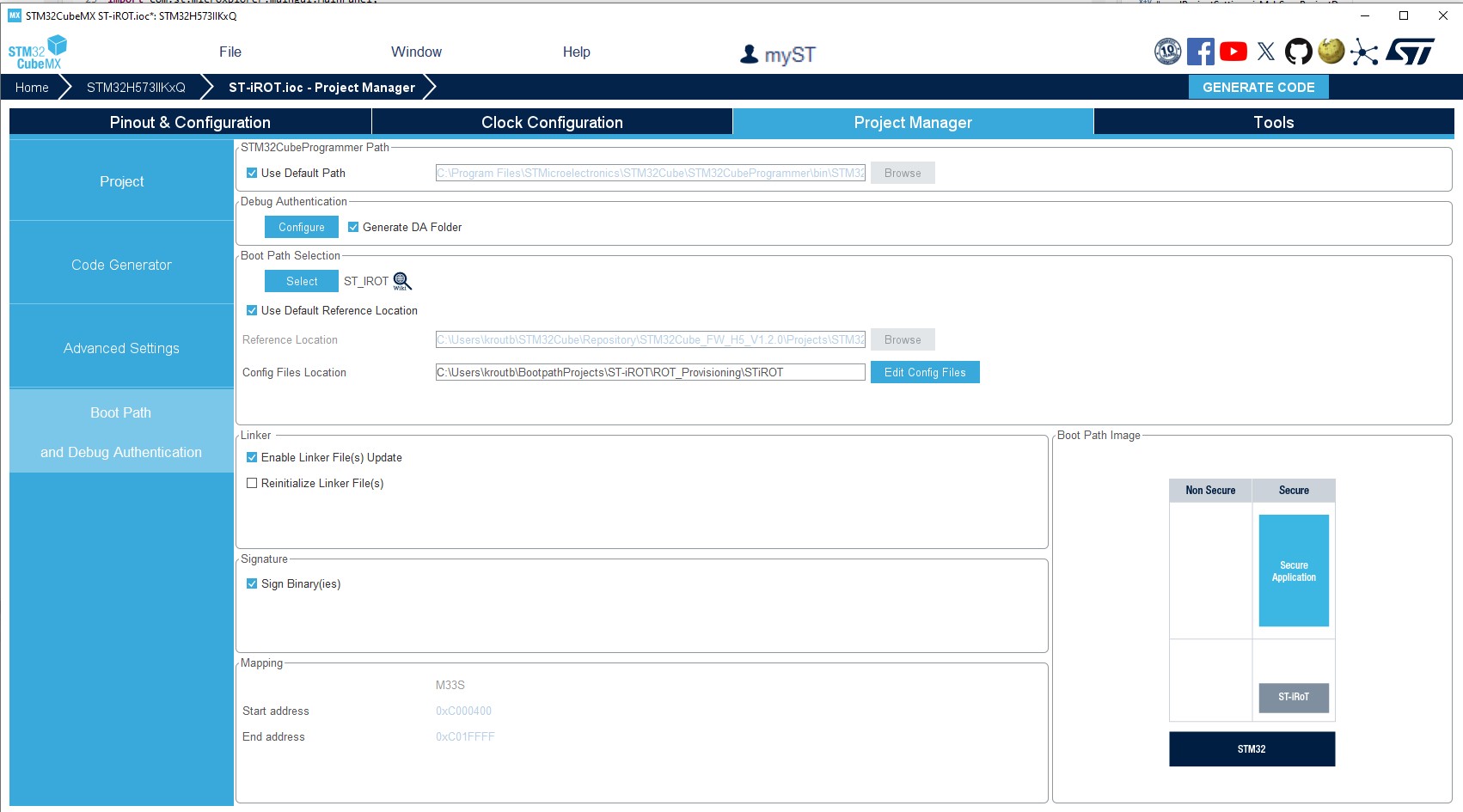Toggle Sign Binary(ies) checkbox
This screenshot has width=1463, height=812.
(252, 583)
